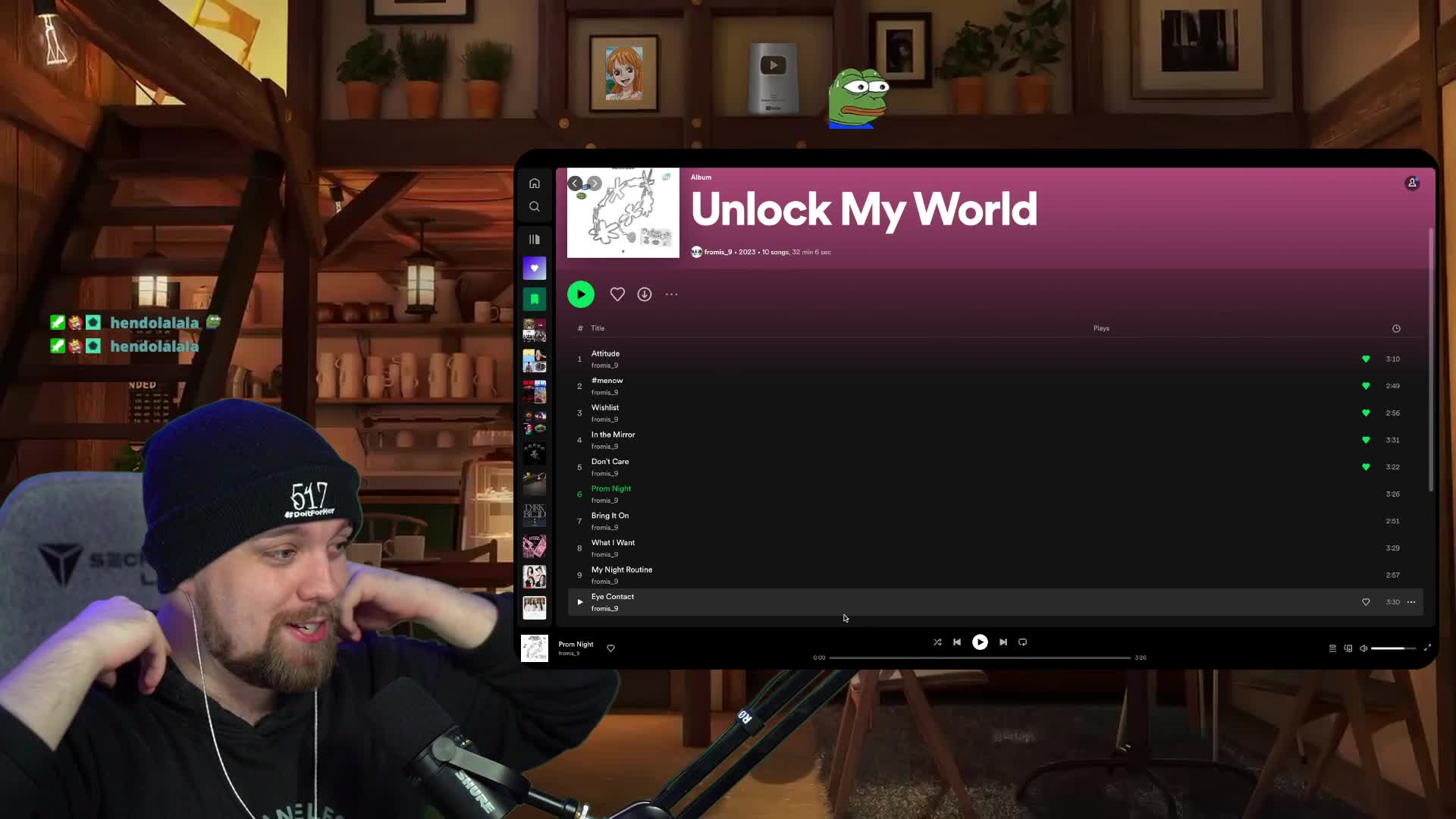Open the Home icon in the sidebar
The image size is (1456, 819).
pyautogui.click(x=535, y=183)
